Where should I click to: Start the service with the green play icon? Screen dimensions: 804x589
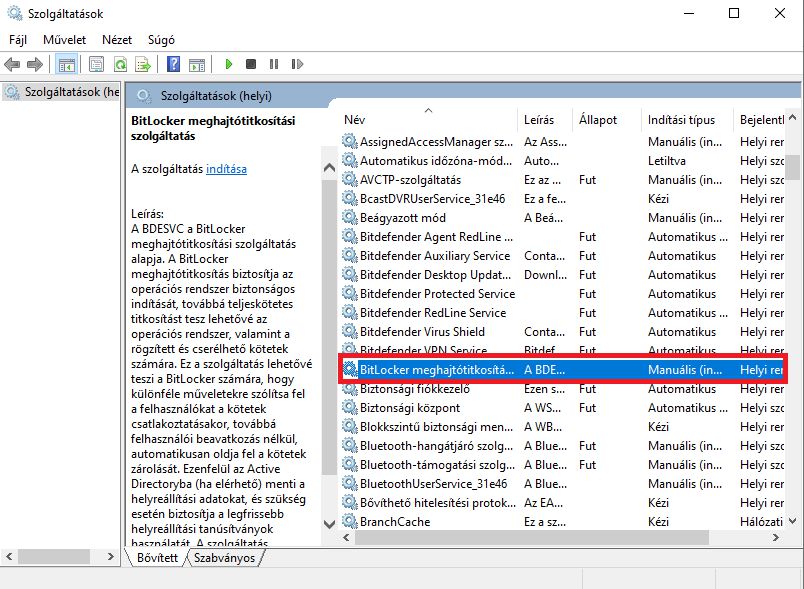[229, 64]
